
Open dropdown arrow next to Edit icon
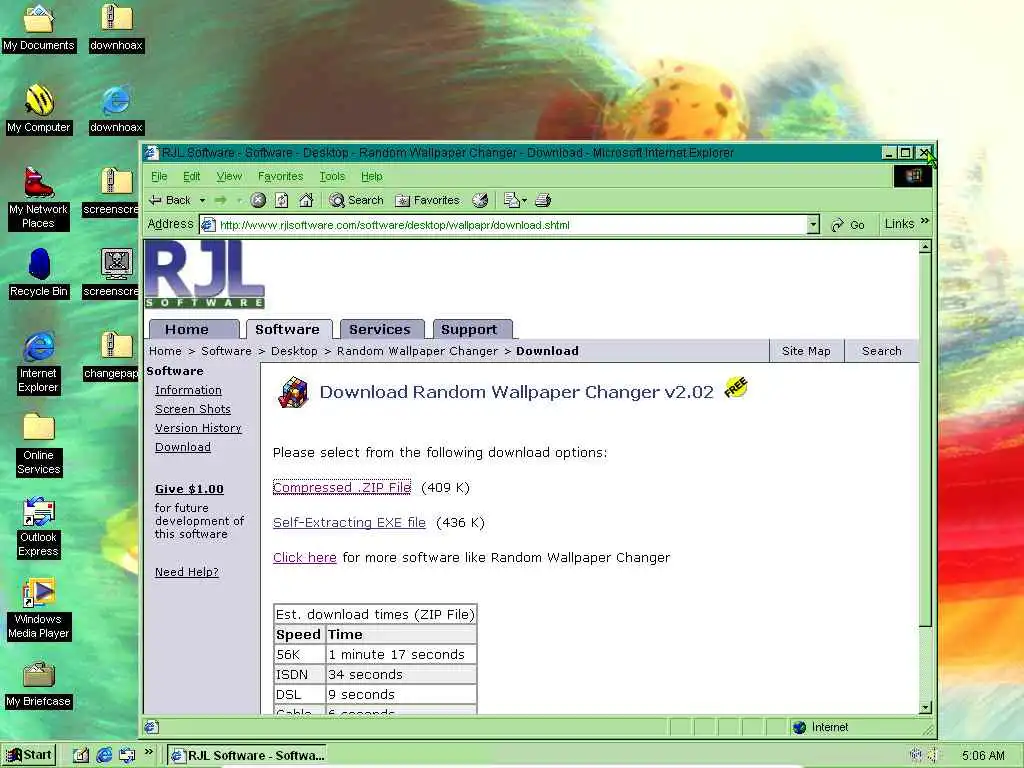pos(524,200)
